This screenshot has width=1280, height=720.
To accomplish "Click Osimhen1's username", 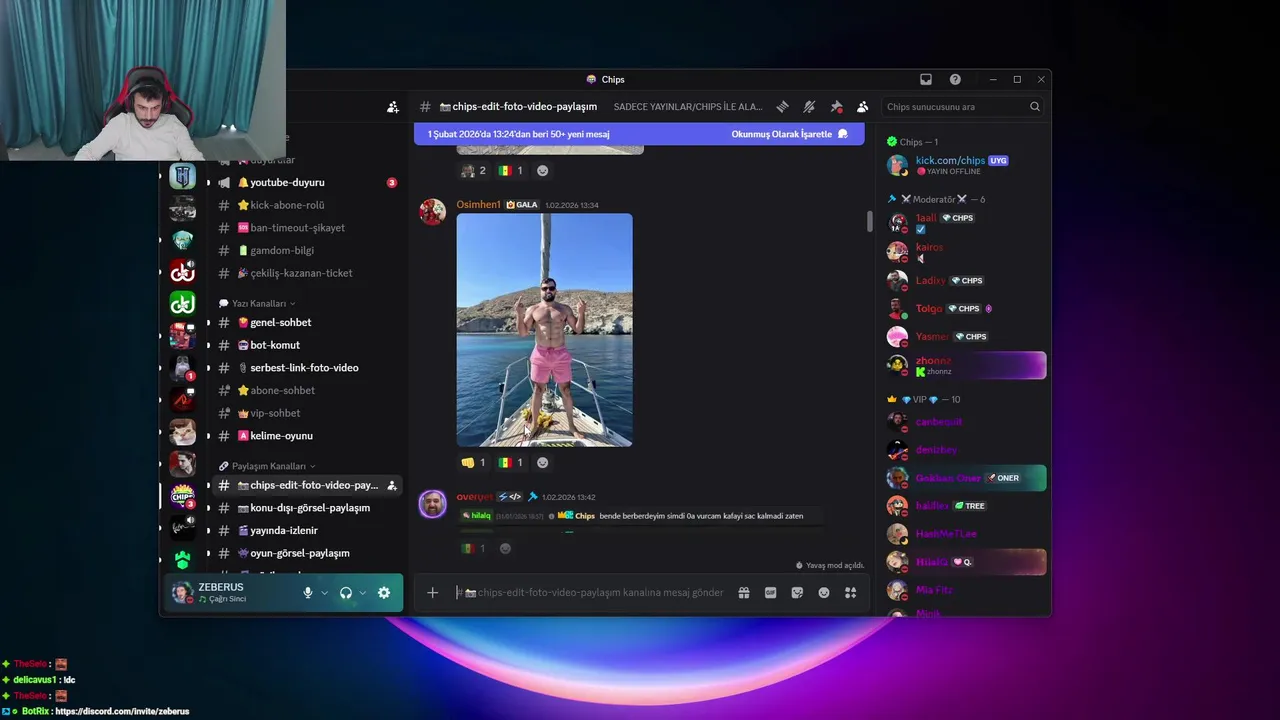I will (478, 205).
